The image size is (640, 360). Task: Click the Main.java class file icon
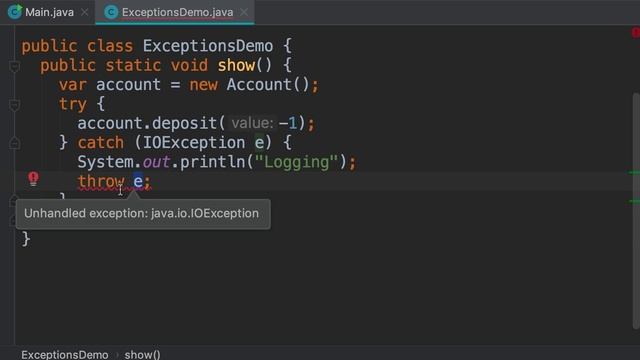pyautogui.click(x=15, y=12)
